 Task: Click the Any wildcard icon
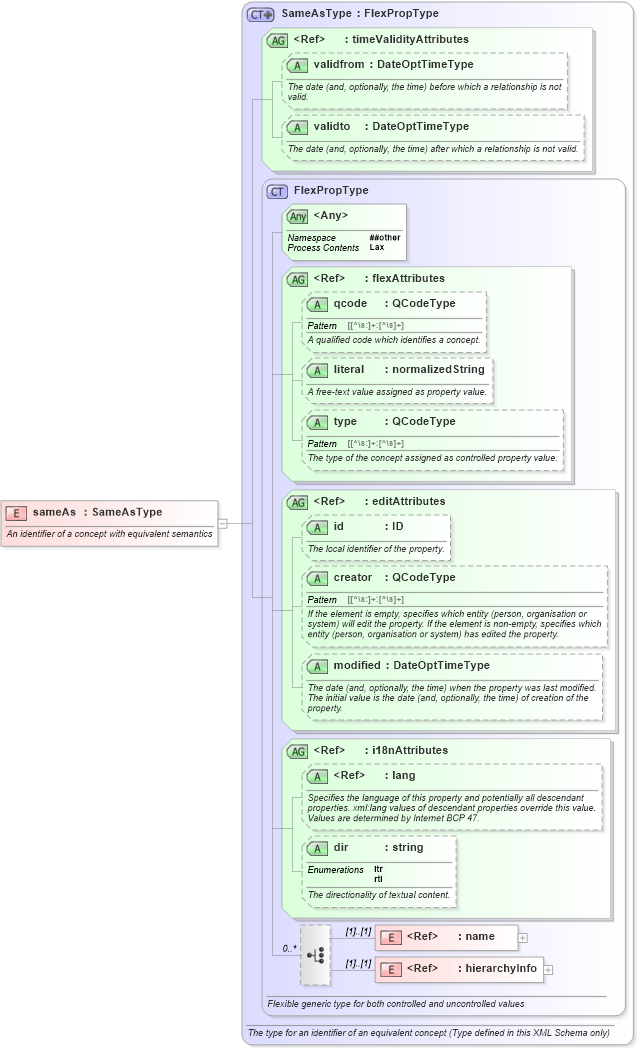tap(297, 217)
